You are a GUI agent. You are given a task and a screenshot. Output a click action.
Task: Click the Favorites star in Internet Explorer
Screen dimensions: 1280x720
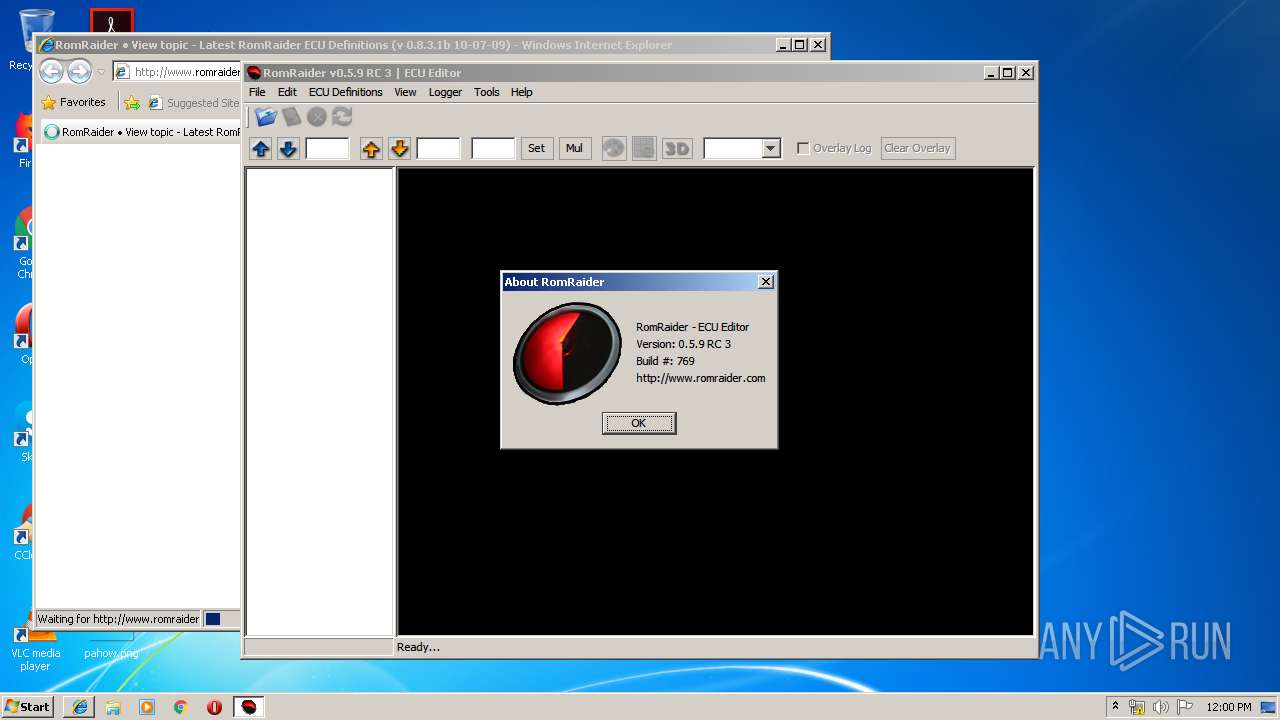48,102
